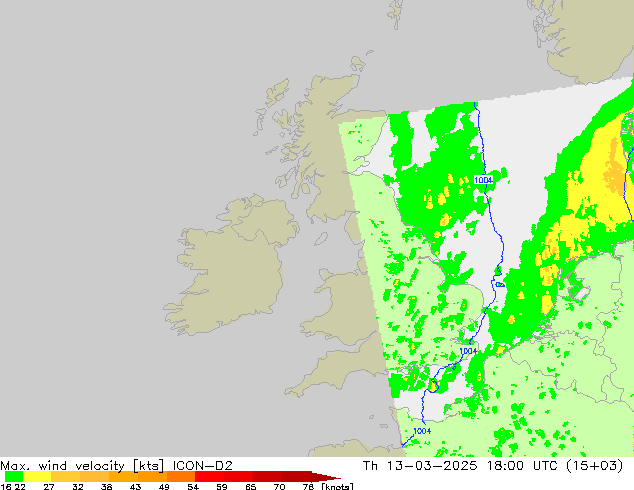Click the legend value 22
This screenshot has height=490, width=634.
pos(19,486)
